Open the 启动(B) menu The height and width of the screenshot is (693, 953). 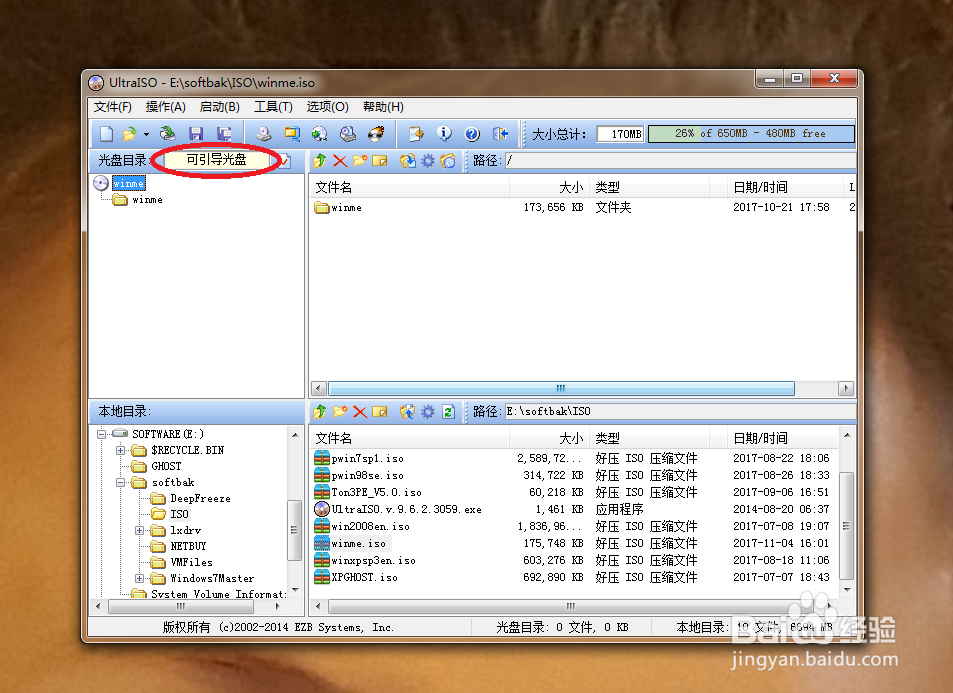219,107
